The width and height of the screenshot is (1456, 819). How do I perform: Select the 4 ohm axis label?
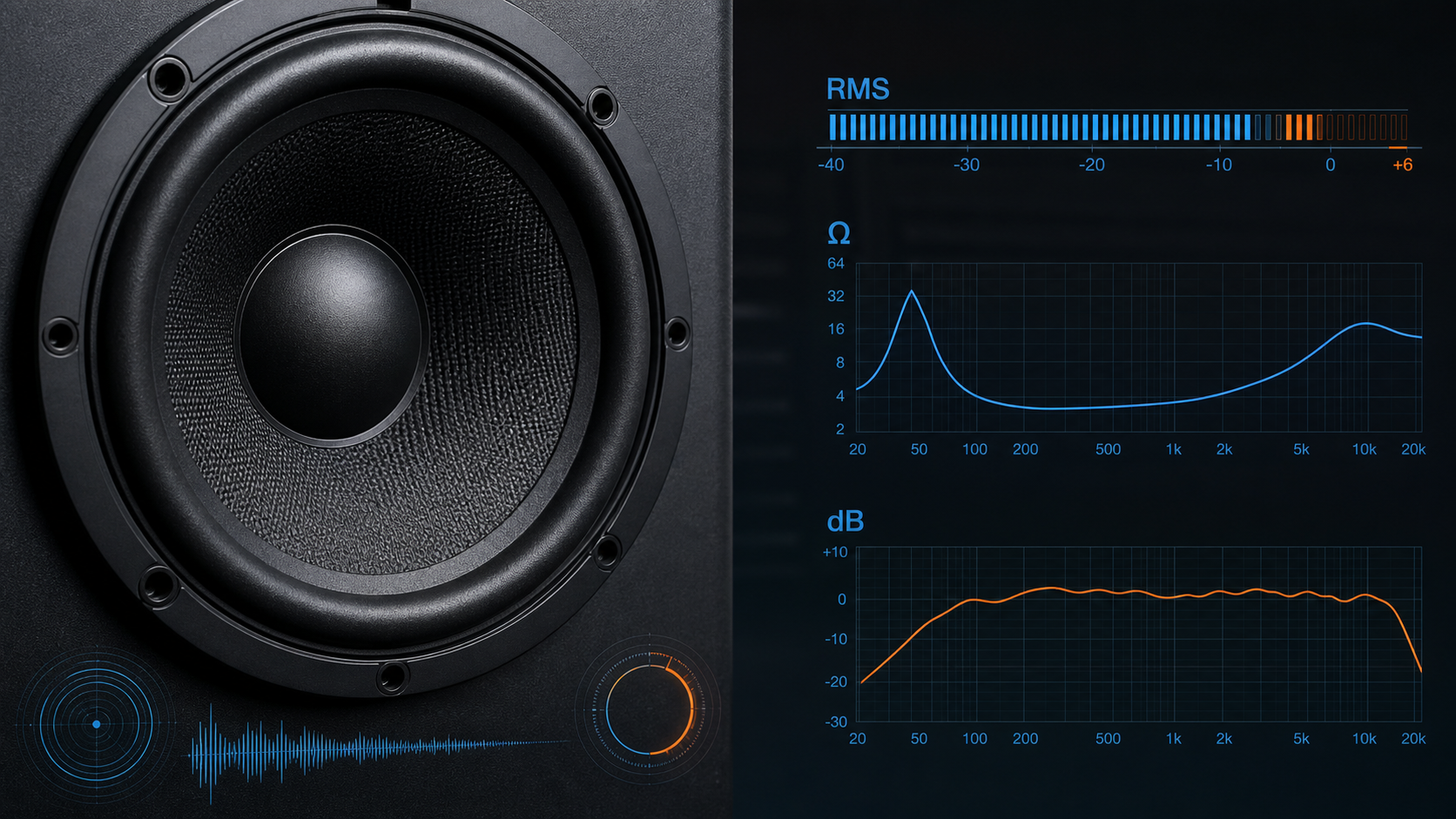840,396
